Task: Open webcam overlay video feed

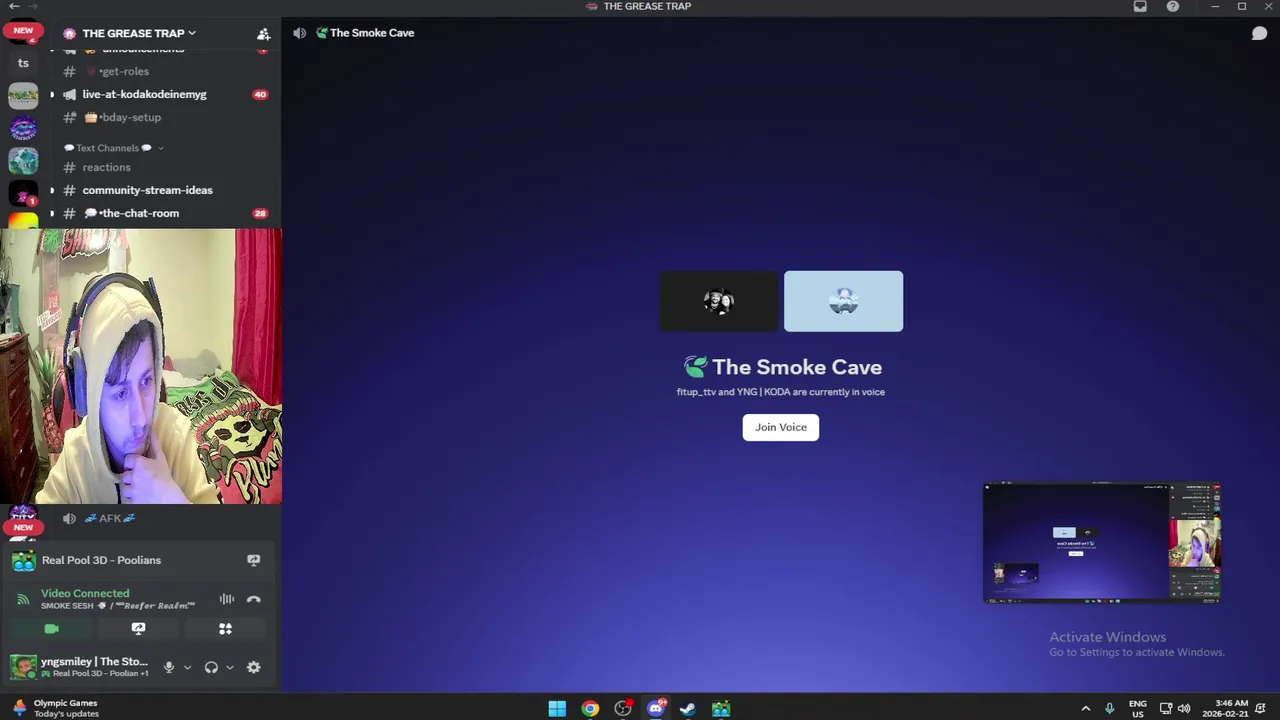Action: (141, 366)
